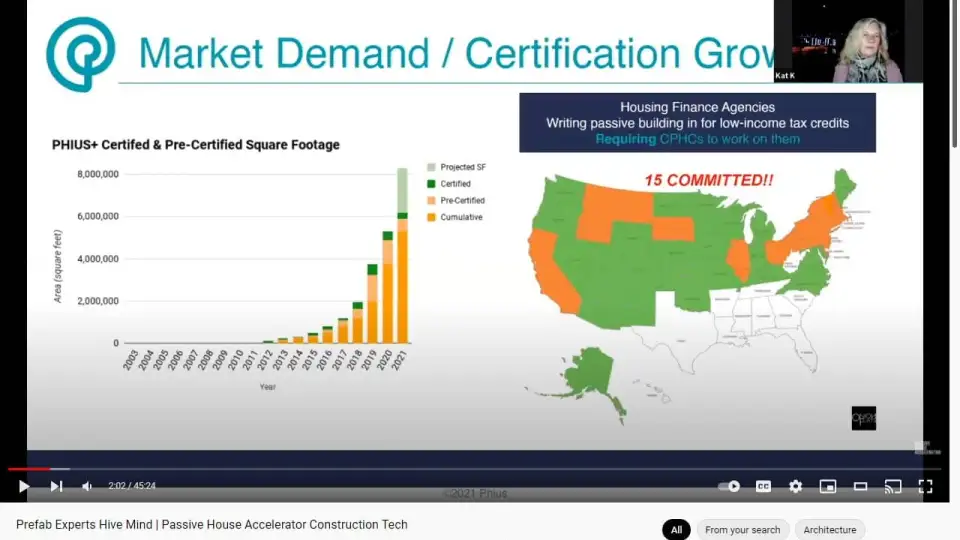This screenshot has width=960, height=540.
Task: Toggle the autoplay switch
Action: coord(730,486)
